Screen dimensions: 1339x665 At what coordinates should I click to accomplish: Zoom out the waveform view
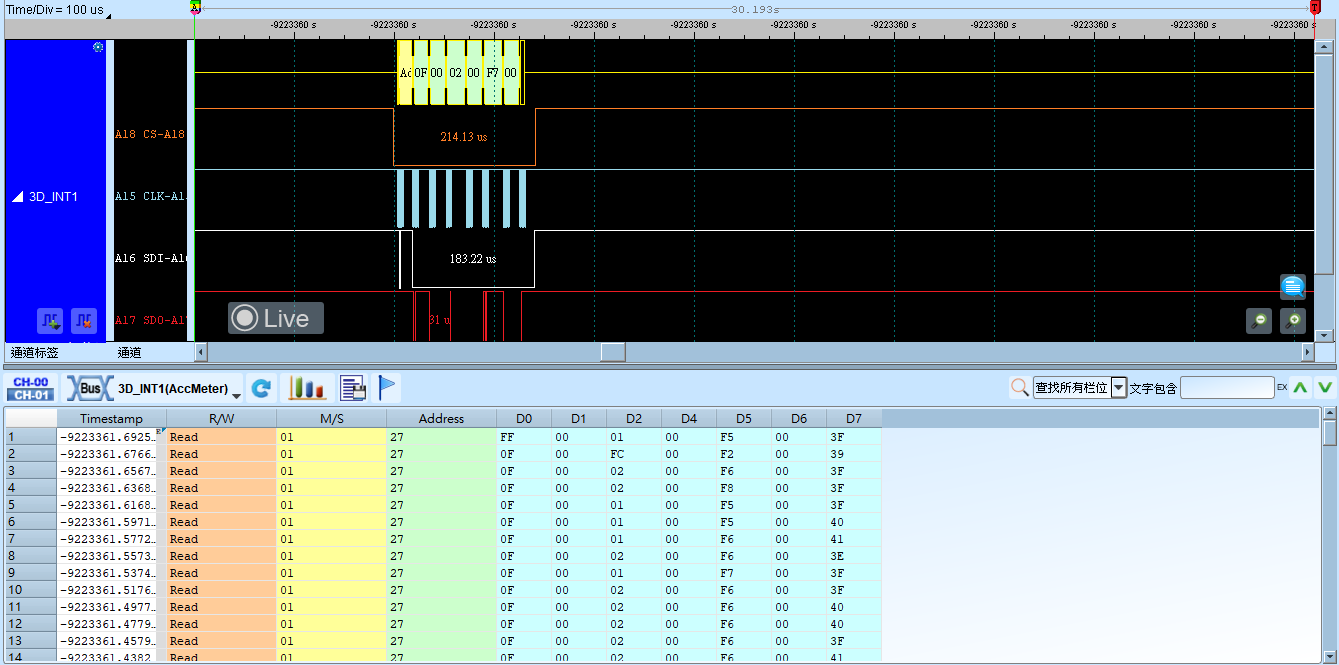(x=1259, y=321)
